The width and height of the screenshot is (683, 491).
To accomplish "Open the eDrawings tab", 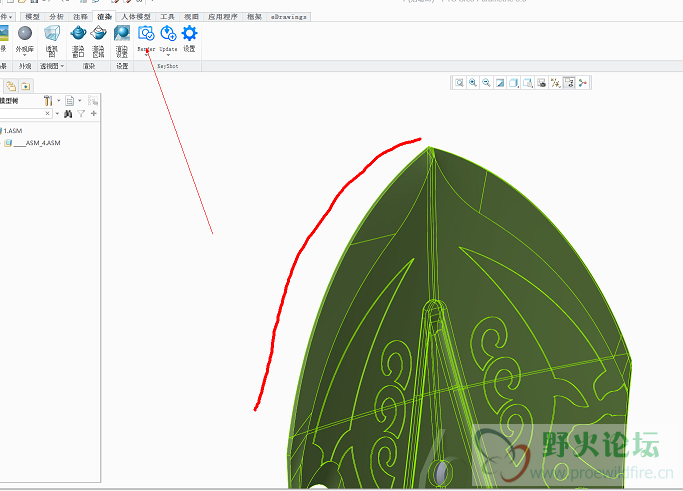I will (288, 17).
